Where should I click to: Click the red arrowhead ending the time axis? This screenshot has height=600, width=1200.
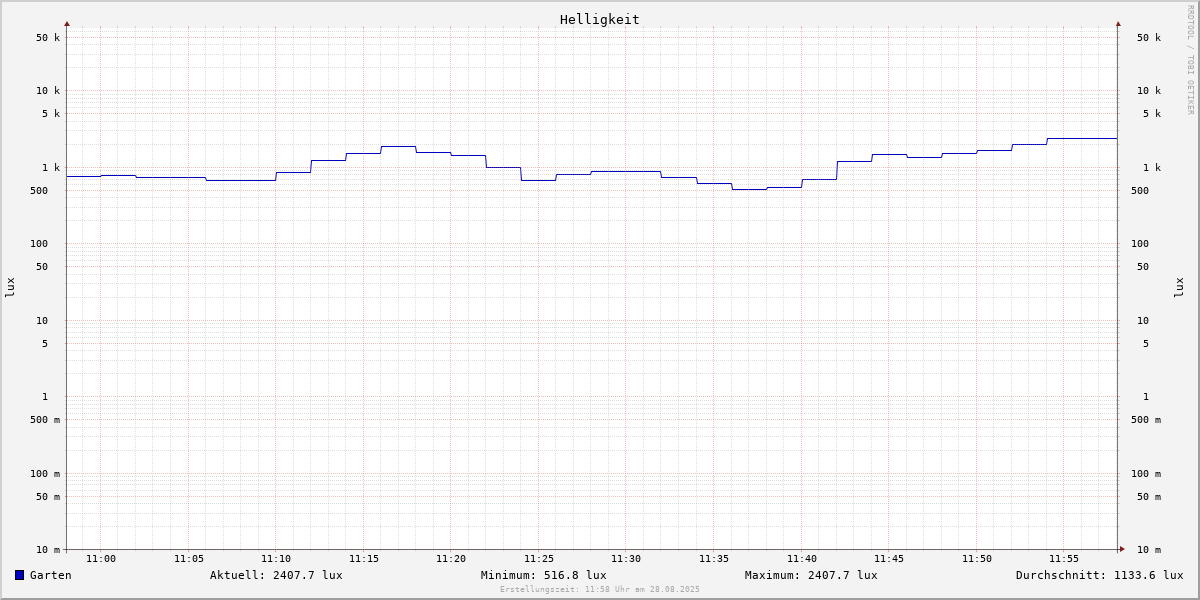pyautogui.click(x=1122, y=549)
